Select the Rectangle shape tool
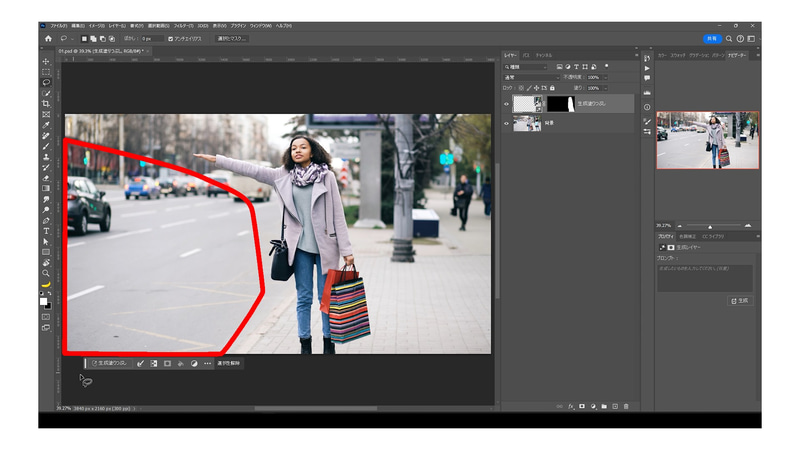Viewport: 800px width, 450px height. pos(46,252)
